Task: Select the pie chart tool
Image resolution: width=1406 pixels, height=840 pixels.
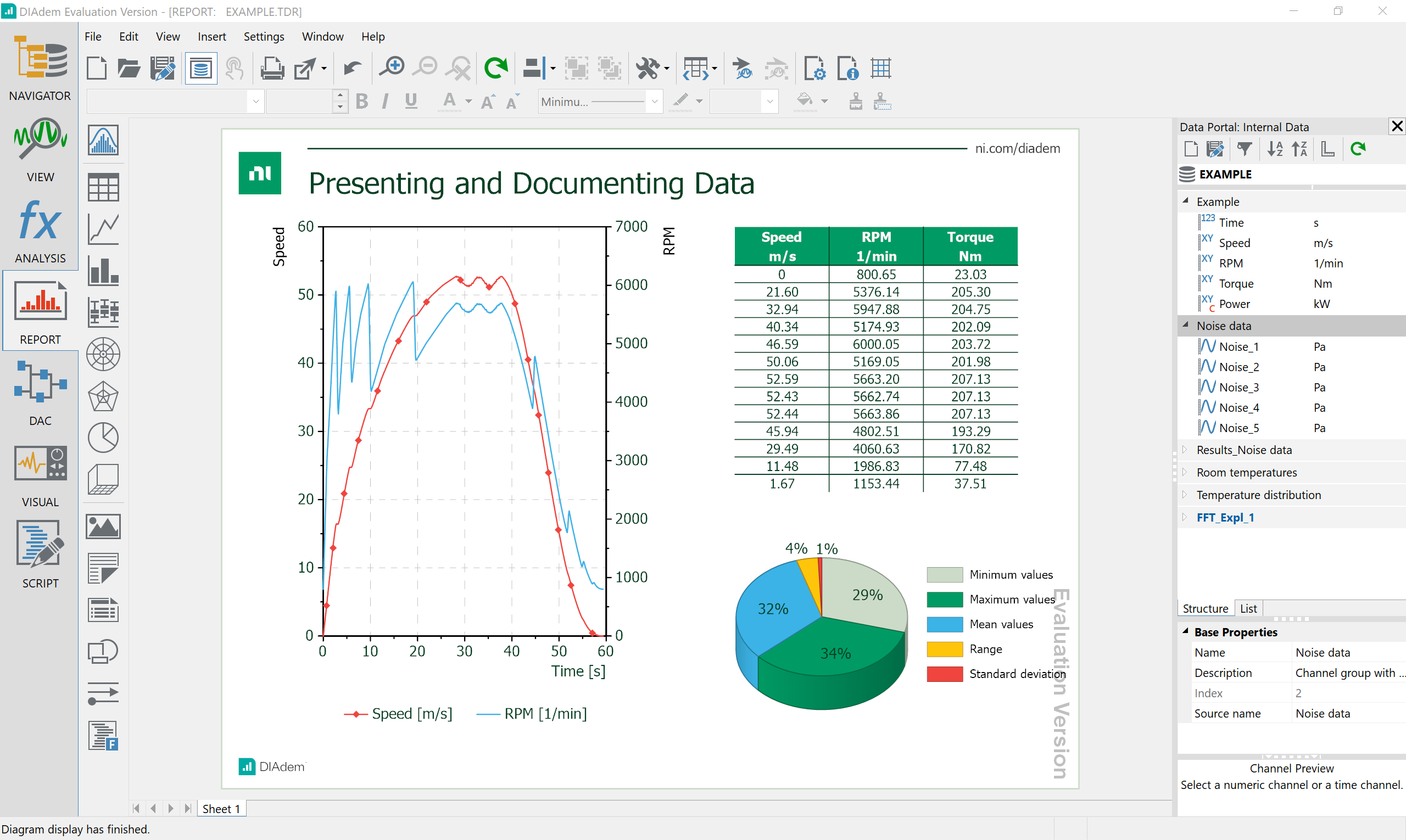Action: click(103, 438)
